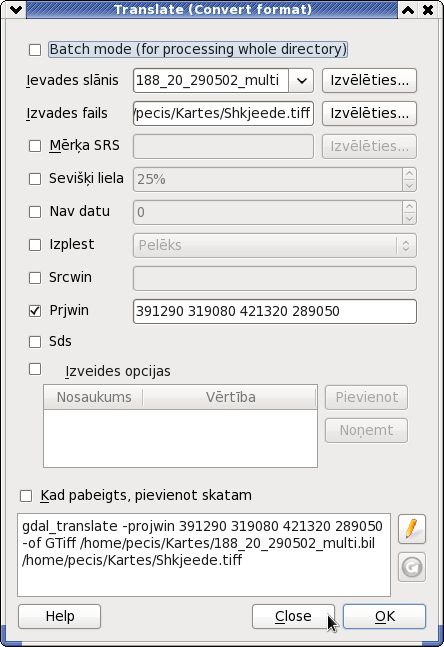Screen dimensions: 444x647
Task: Click into the Prjwin coordinates field
Action: click(x=275, y=311)
